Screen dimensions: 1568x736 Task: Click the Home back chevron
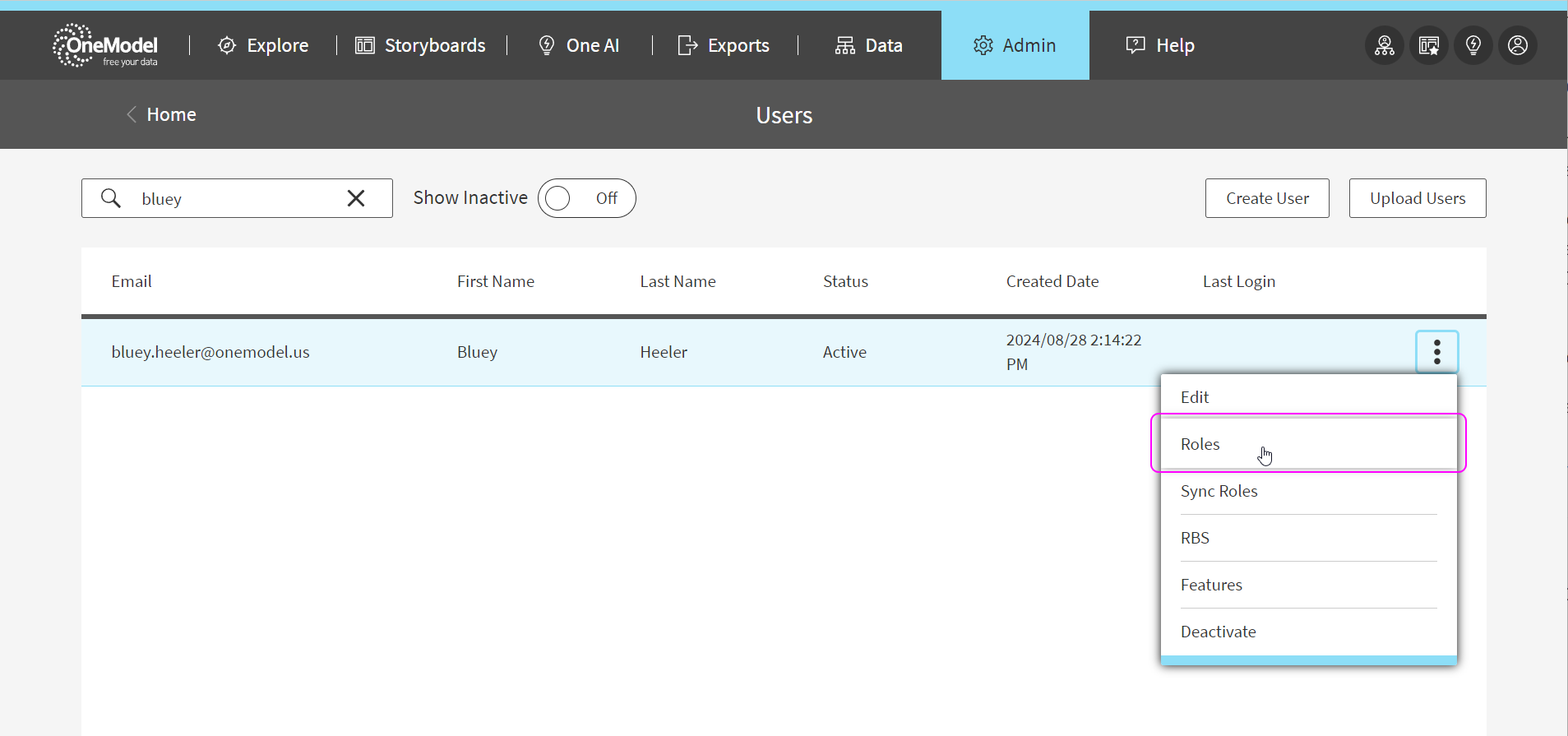click(x=132, y=114)
